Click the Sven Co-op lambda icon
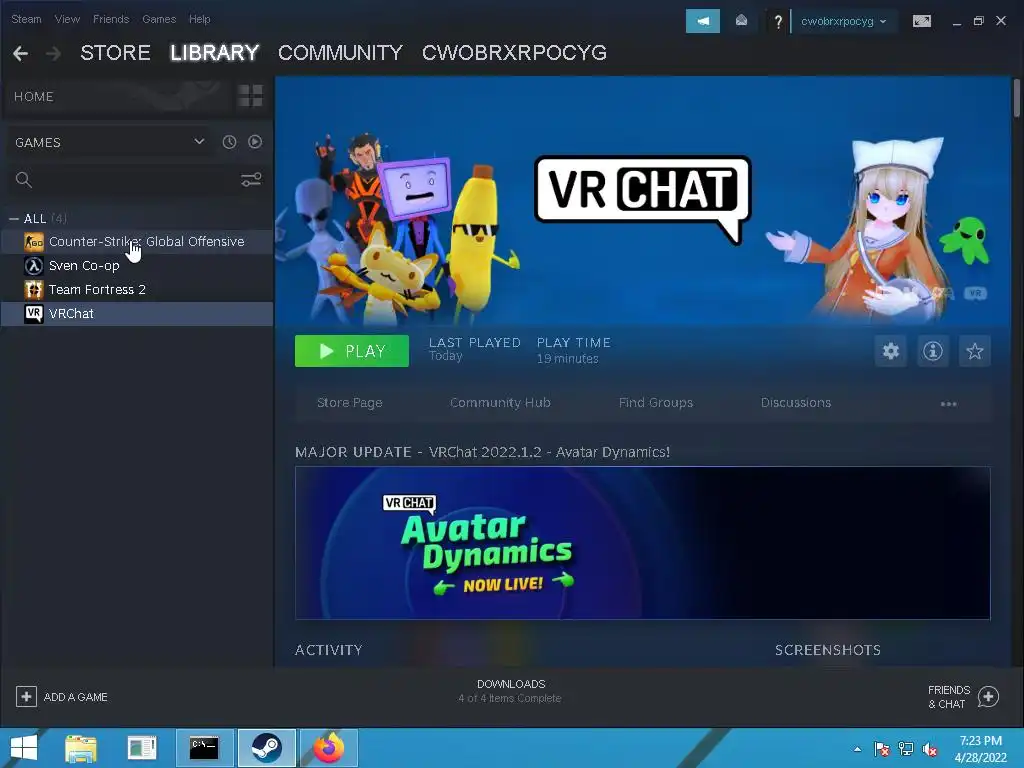This screenshot has height=768, width=1024. tap(34, 266)
